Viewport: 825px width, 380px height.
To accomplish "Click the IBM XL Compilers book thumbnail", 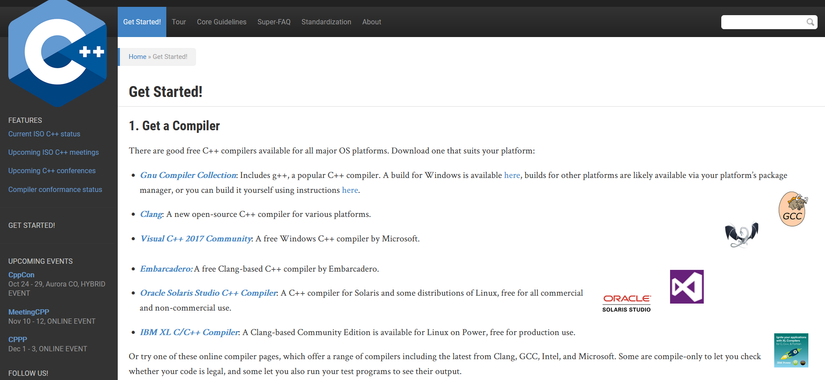I will point(791,350).
